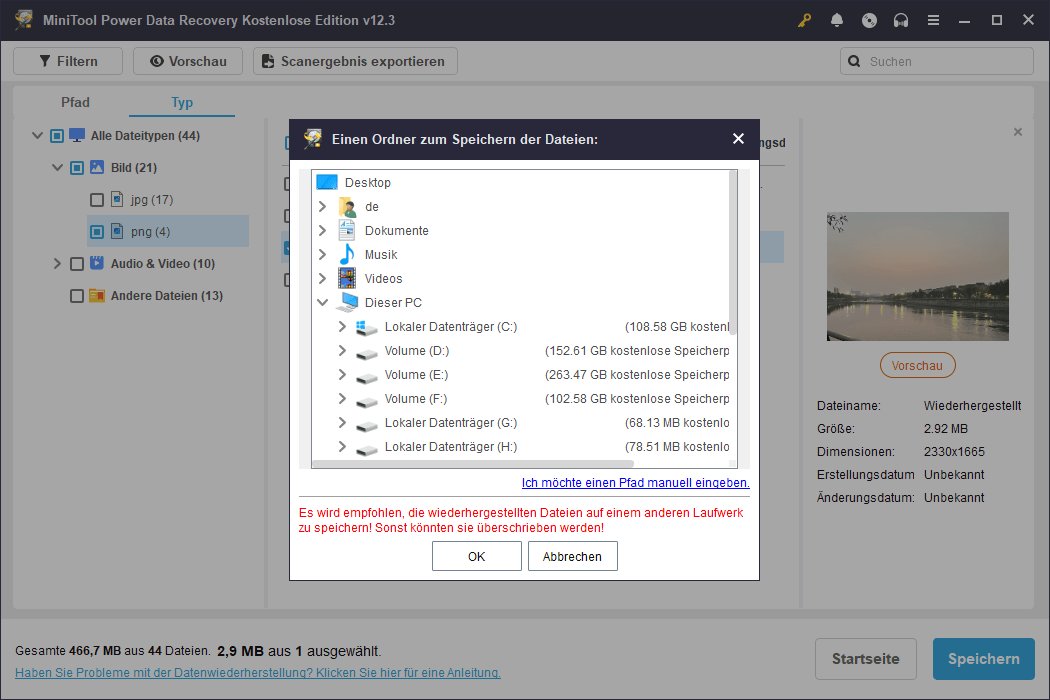
Task: Toggle the Bild (21) checkbox
Action: (x=77, y=167)
